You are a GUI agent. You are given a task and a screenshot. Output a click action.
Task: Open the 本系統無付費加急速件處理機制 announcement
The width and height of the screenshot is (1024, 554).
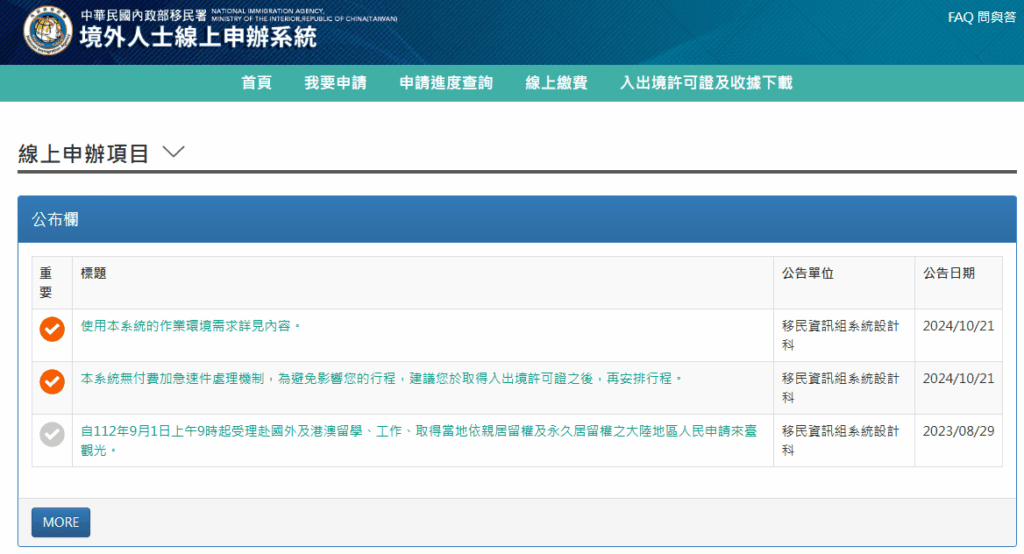coord(383,379)
